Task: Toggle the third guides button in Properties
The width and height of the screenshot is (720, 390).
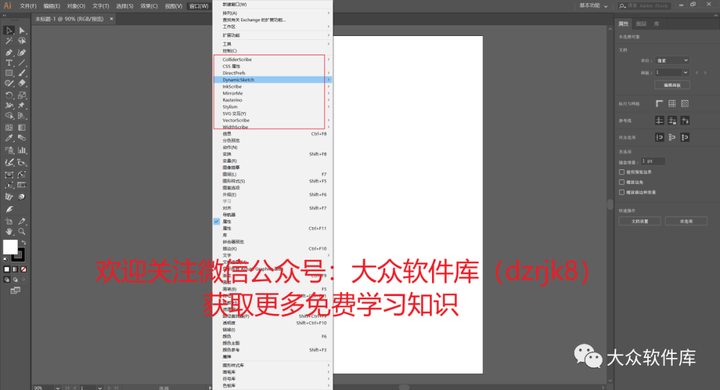Action: (685, 120)
